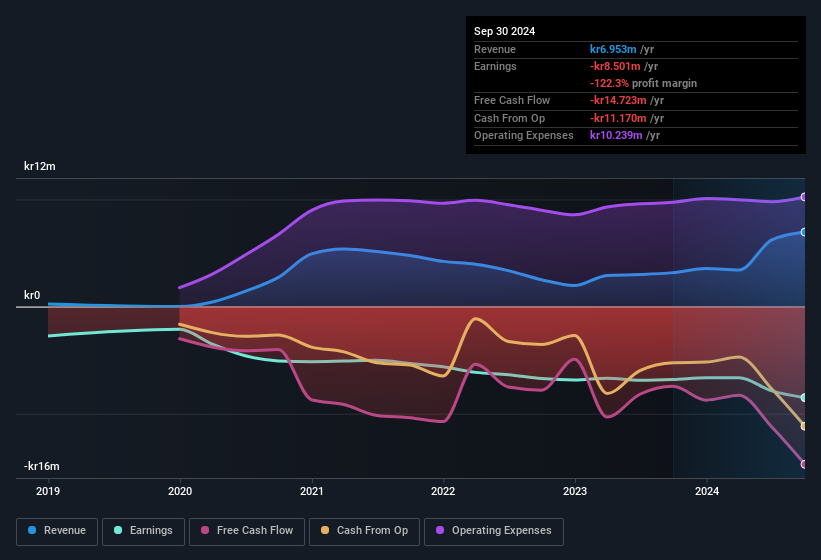The height and width of the screenshot is (560, 821).
Task: Select the purple Operating Expenses endpoint marker
Action: pos(804,197)
